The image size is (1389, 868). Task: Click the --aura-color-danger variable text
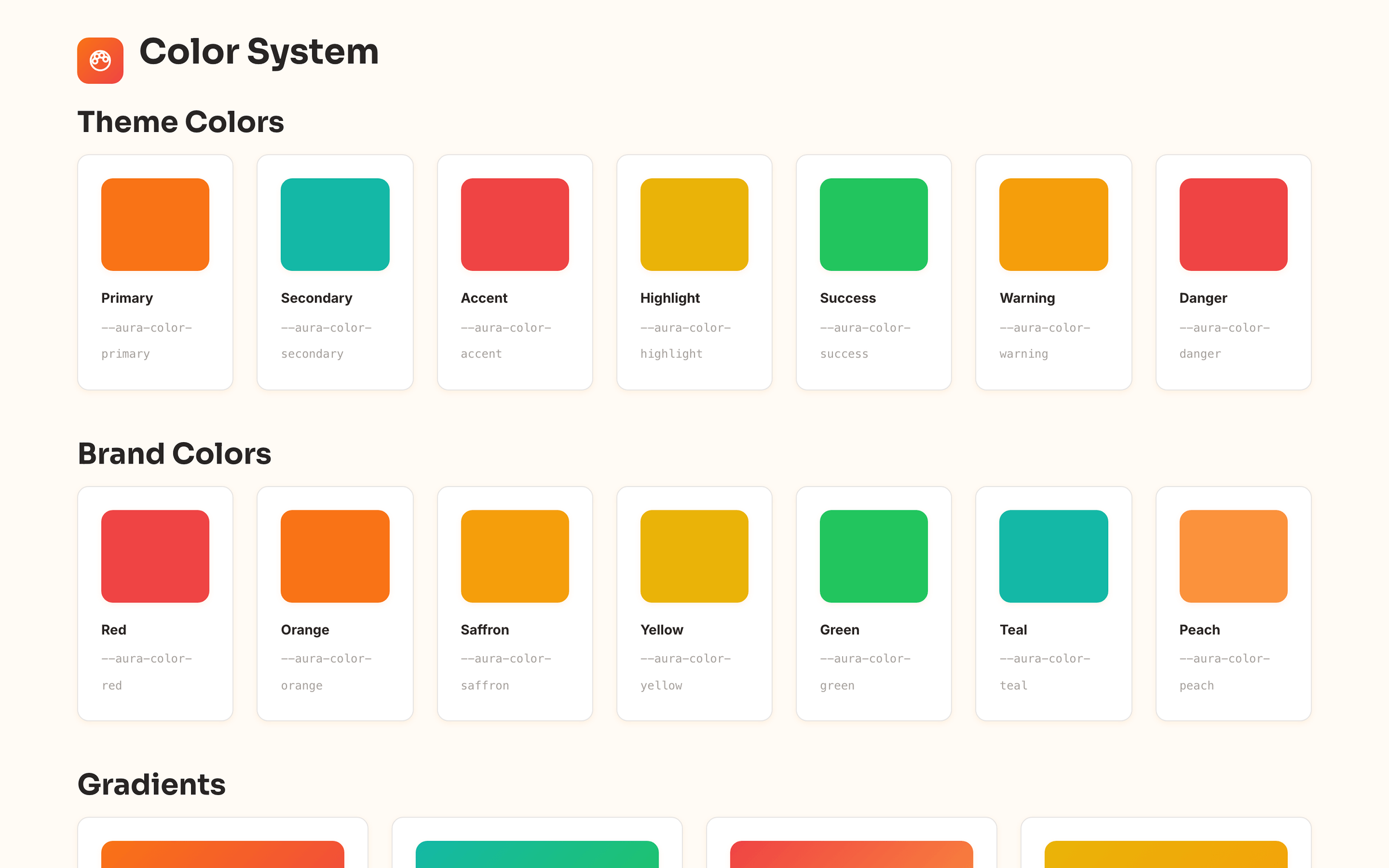(1225, 341)
